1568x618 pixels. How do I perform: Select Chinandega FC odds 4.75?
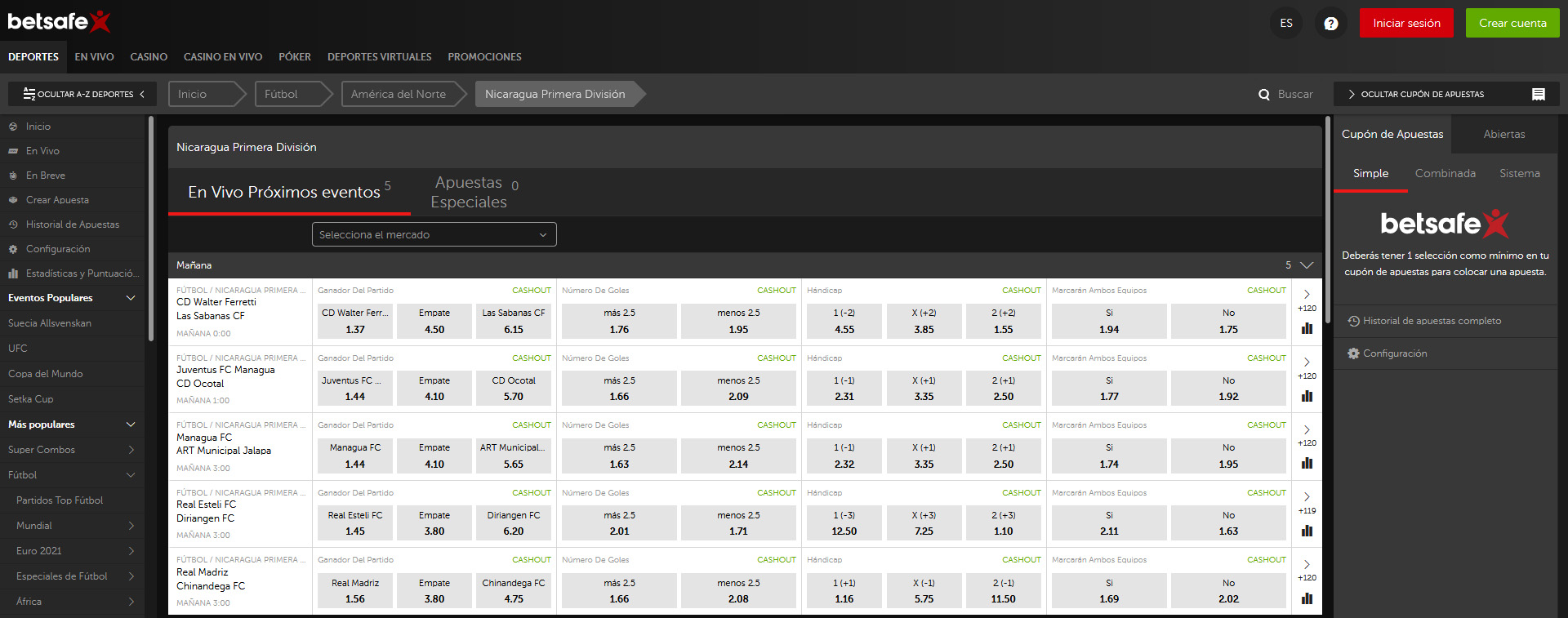coord(514,591)
